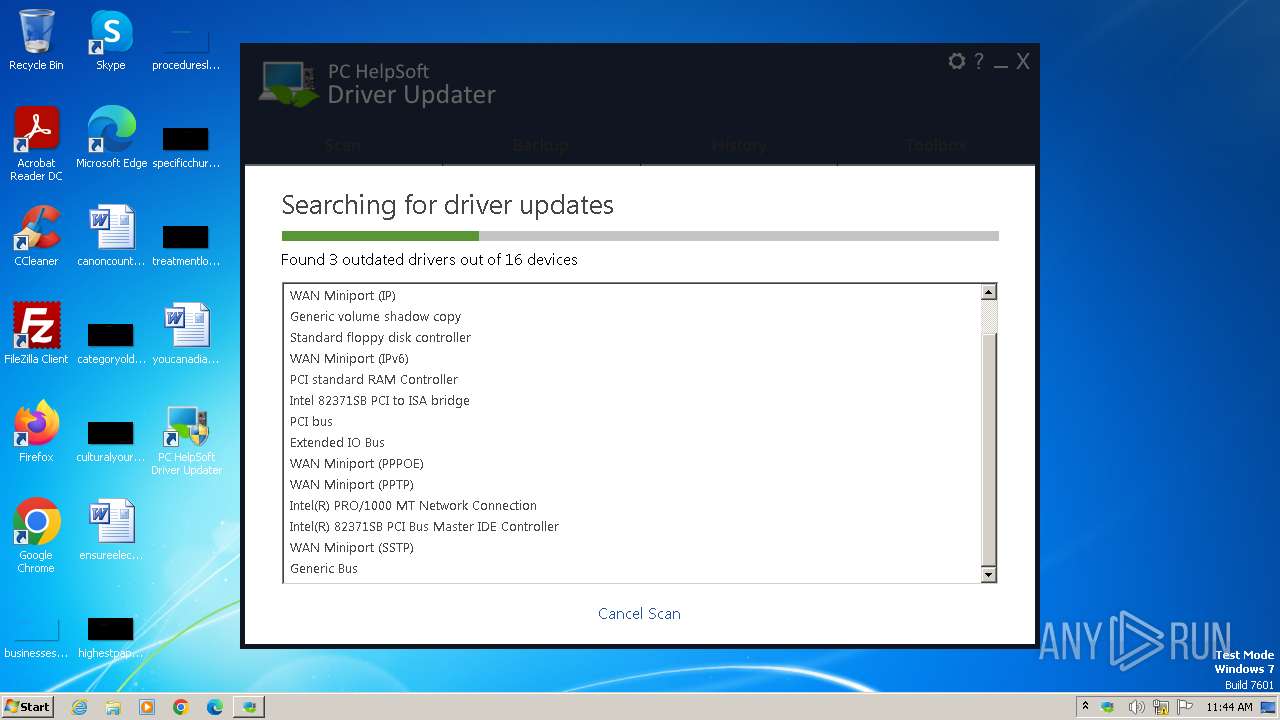1280x720 pixels.
Task: Launch Edge from taskbar
Action: point(215,707)
